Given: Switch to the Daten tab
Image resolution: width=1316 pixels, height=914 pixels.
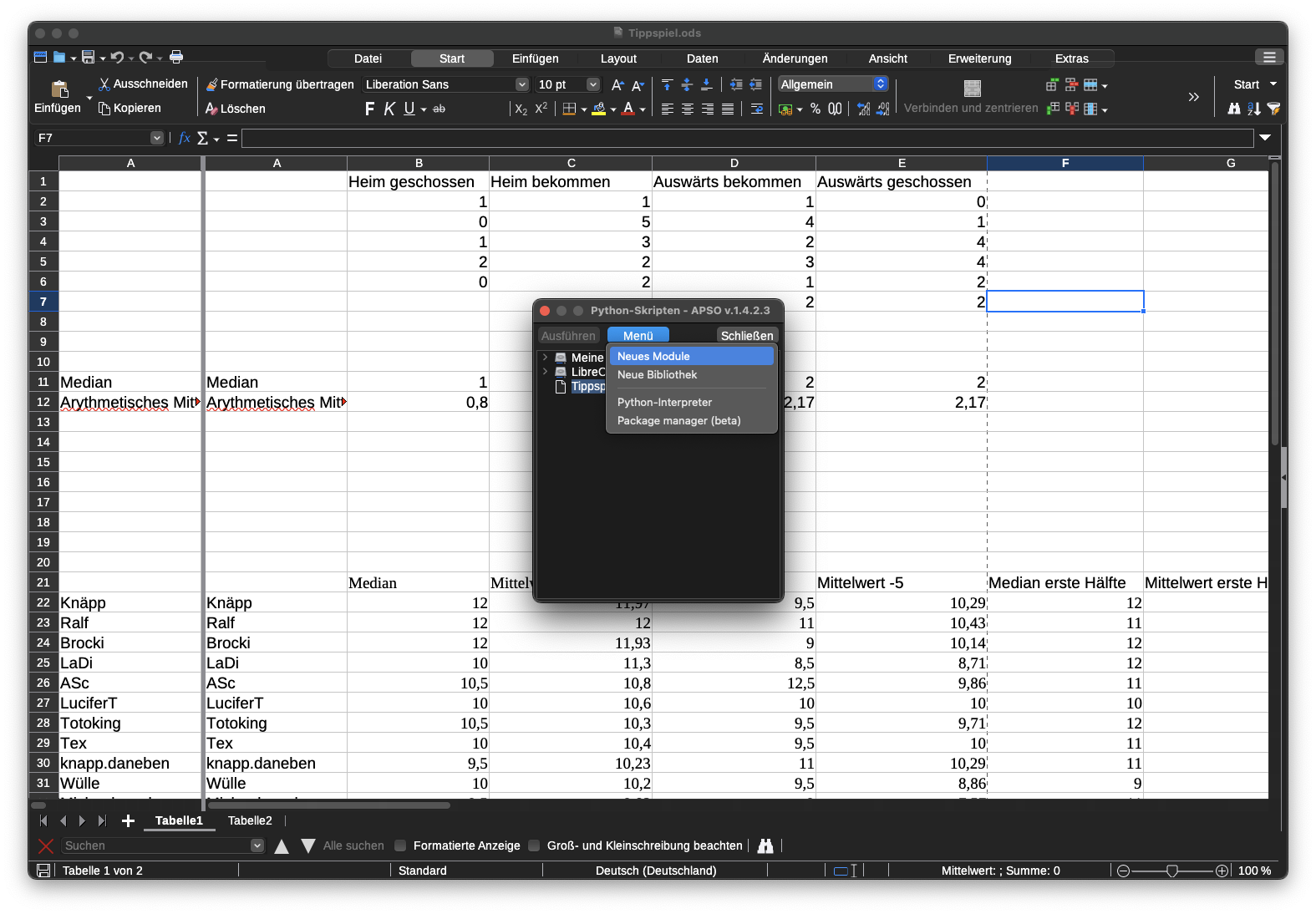Looking at the screenshot, I should pyautogui.click(x=702, y=58).
